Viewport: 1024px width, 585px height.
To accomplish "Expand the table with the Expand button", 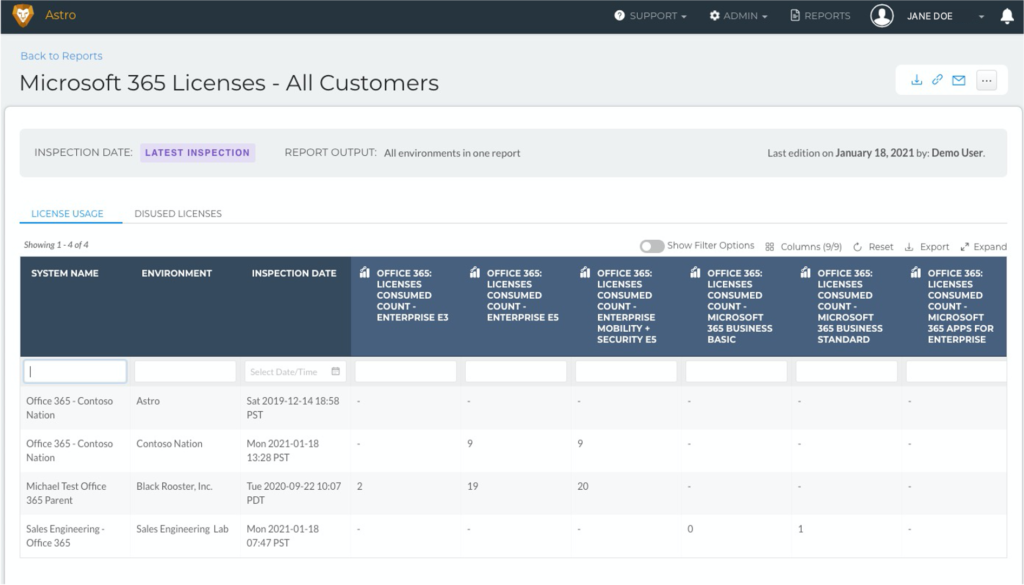I will coord(984,247).
